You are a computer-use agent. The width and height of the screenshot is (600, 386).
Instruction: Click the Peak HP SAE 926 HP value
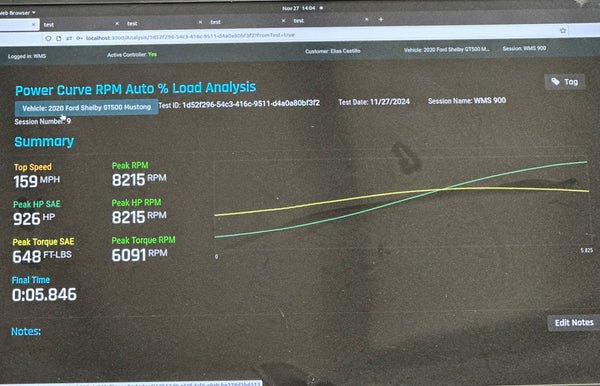pos(34,218)
